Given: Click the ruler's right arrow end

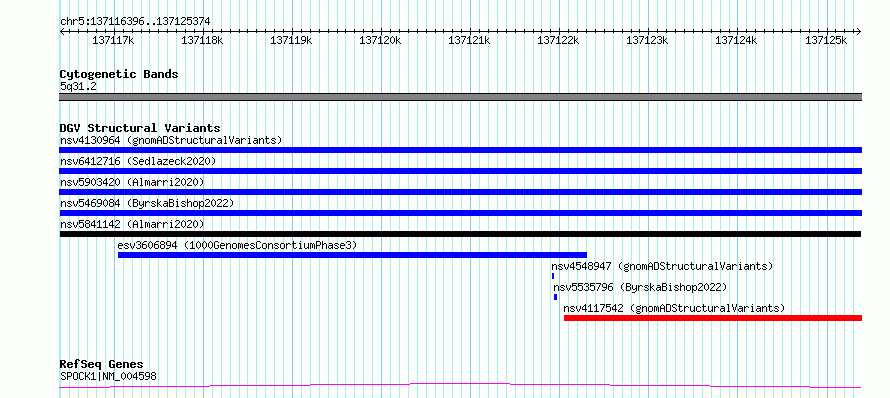Looking at the screenshot, I should 859,31.
